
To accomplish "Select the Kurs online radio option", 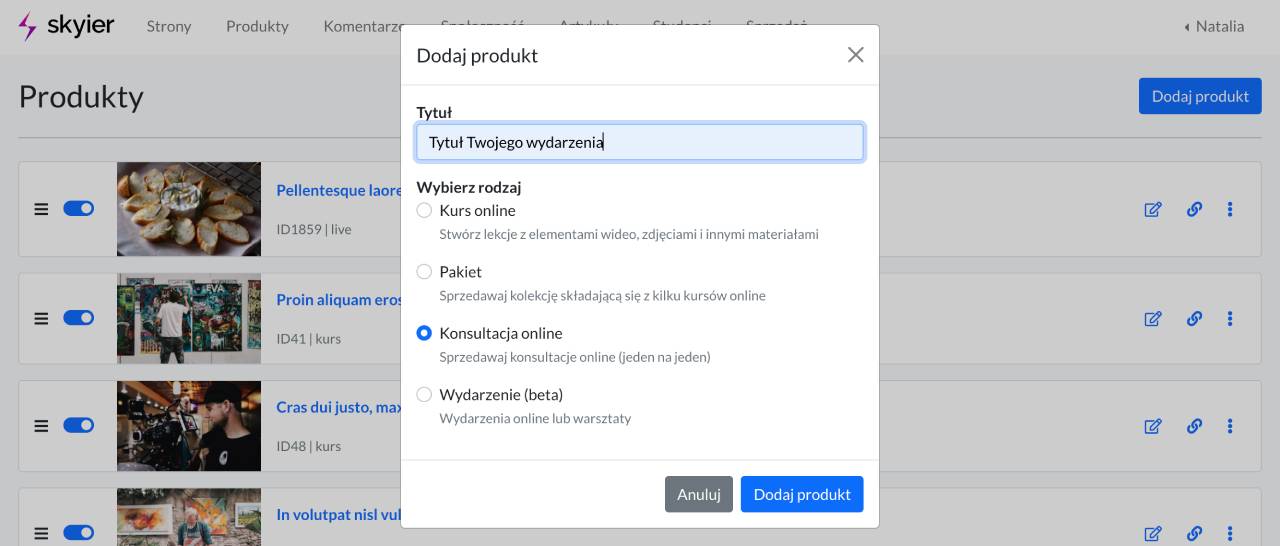I will (424, 211).
